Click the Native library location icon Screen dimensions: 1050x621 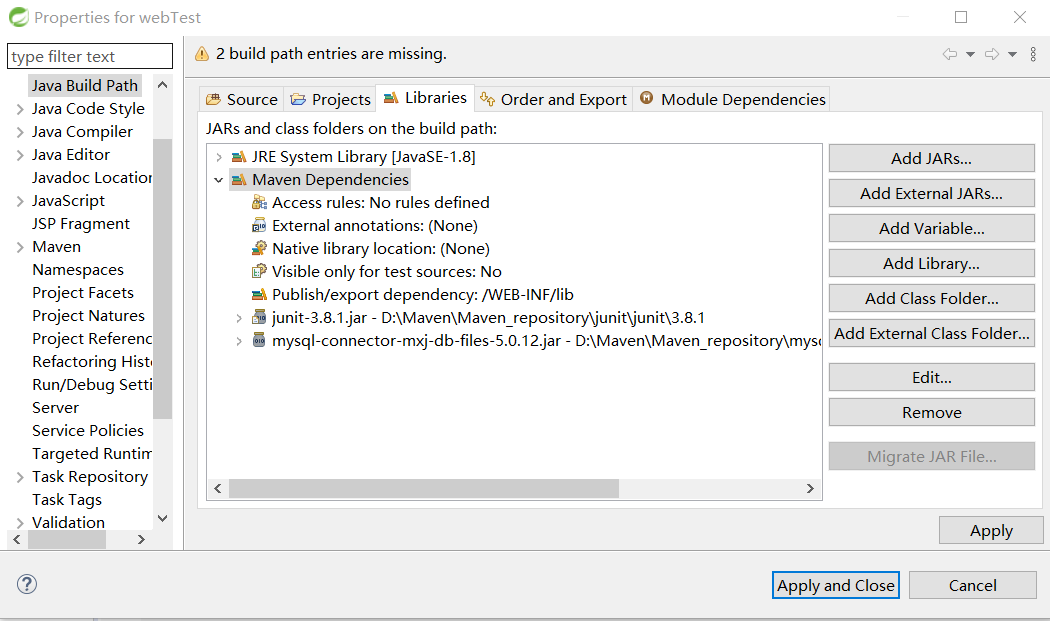pos(259,249)
